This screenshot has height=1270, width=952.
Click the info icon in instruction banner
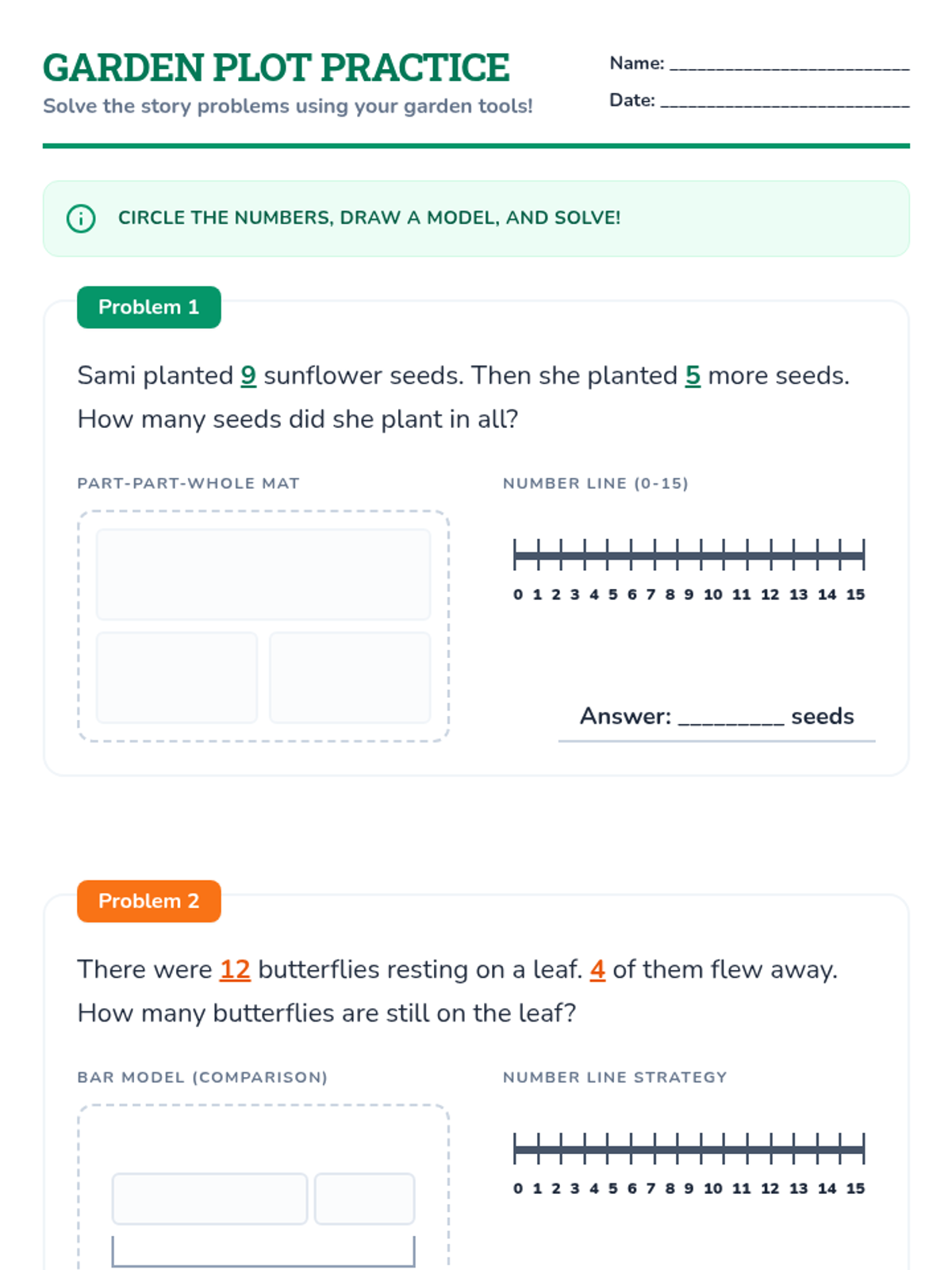(x=81, y=218)
